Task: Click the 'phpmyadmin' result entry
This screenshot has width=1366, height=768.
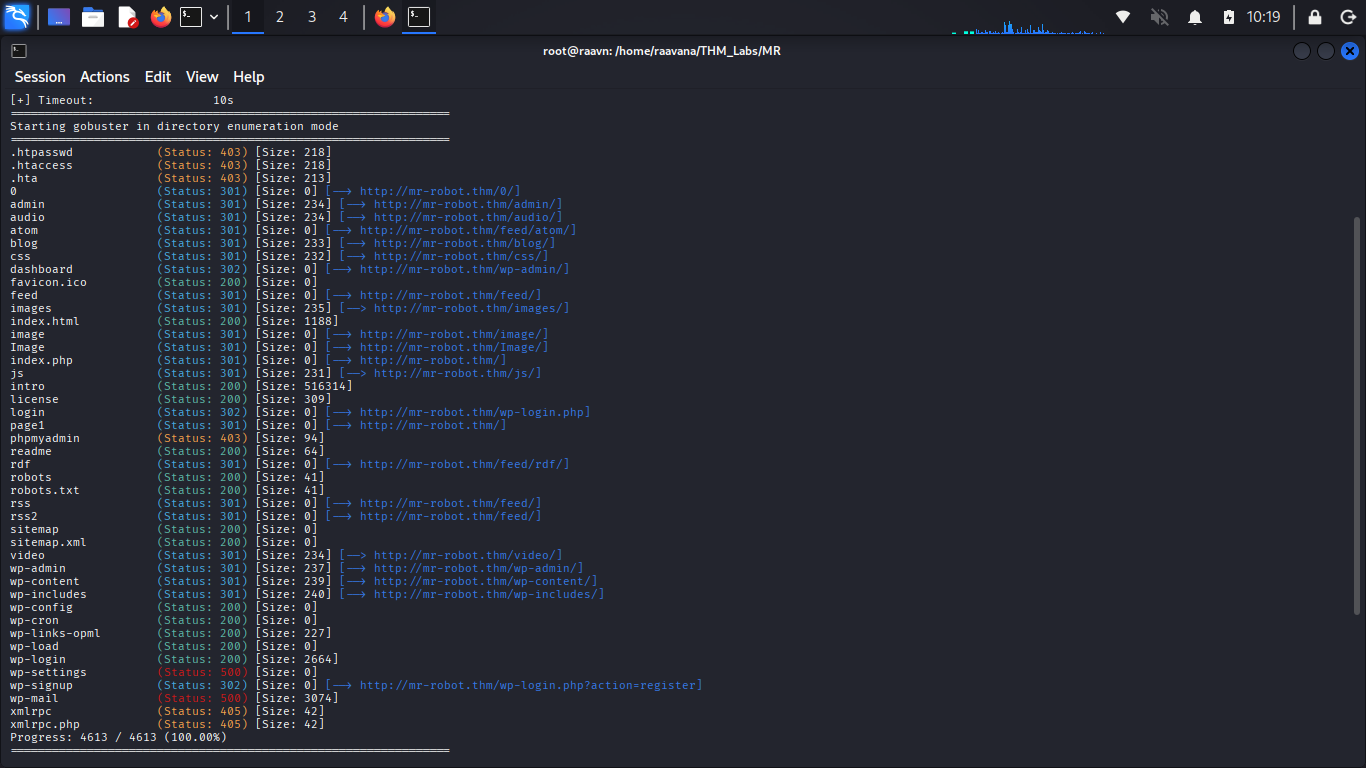Action: coord(45,438)
